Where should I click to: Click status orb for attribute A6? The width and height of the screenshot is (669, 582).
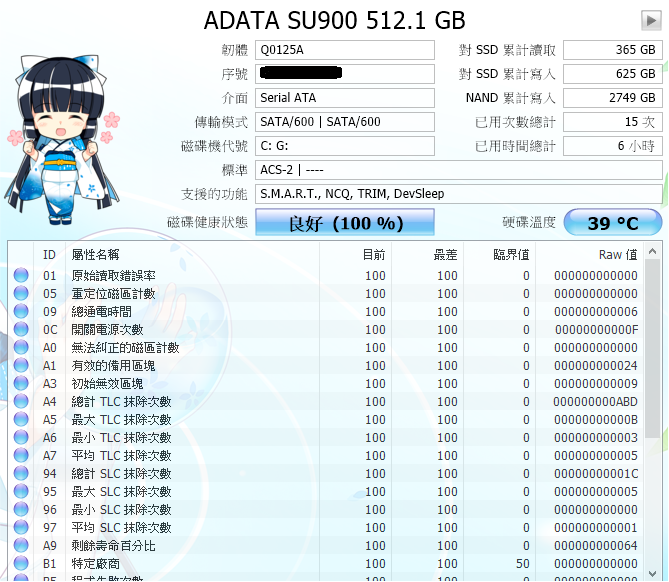pos(21,437)
